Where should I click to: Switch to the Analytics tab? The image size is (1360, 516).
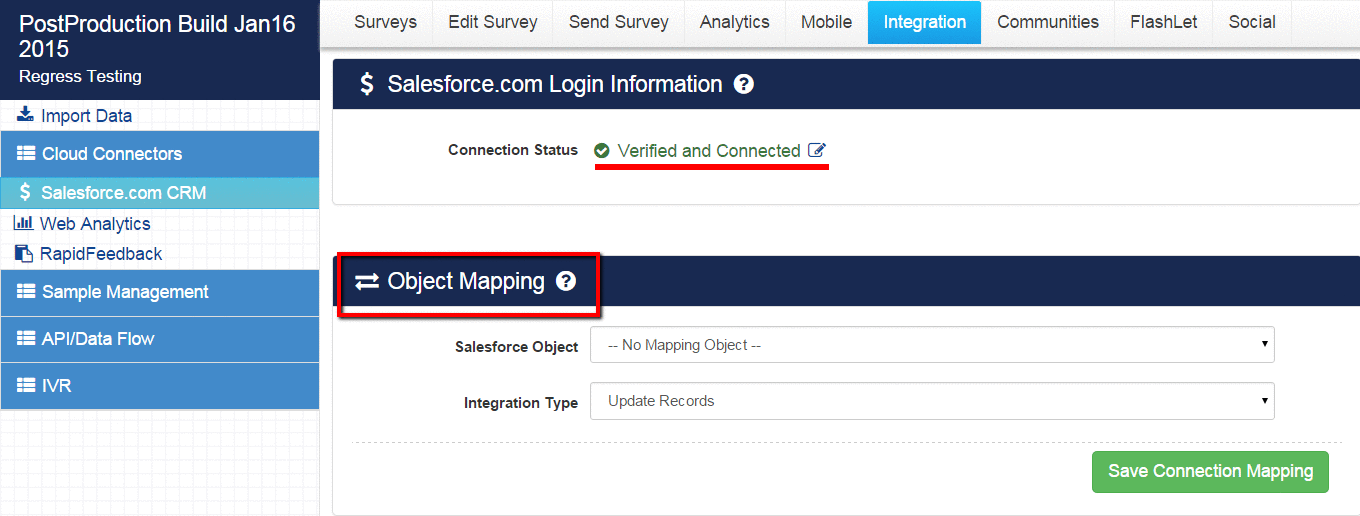734,22
